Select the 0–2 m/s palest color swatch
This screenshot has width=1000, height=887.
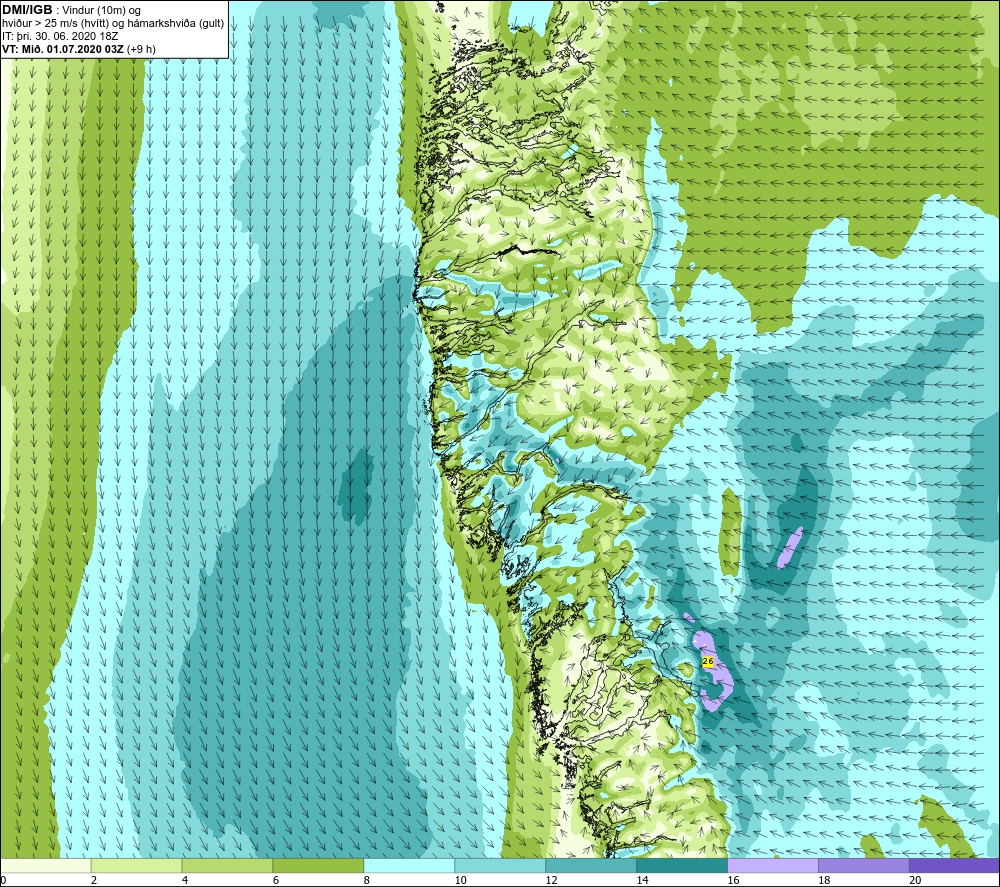pos(46,865)
